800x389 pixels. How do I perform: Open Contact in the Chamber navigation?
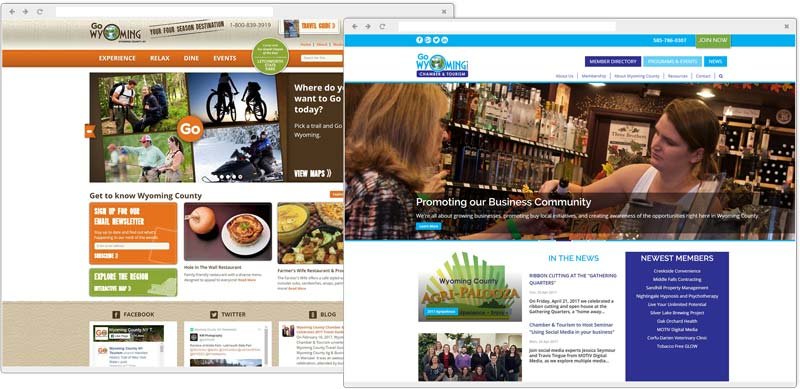point(703,76)
